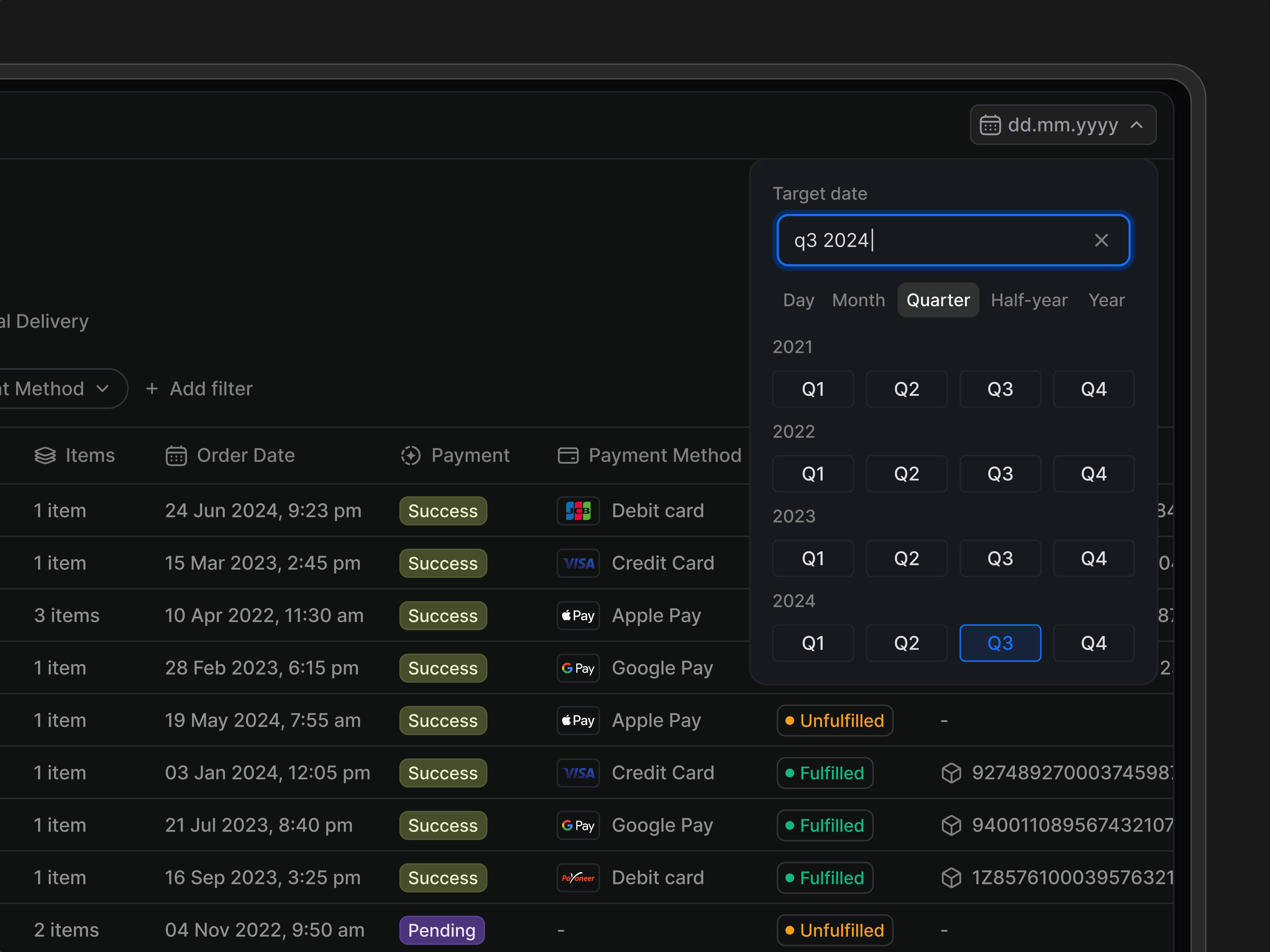The image size is (1270, 952).
Task: Clear the target date input with X
Action: click(x=1101, y=240)
